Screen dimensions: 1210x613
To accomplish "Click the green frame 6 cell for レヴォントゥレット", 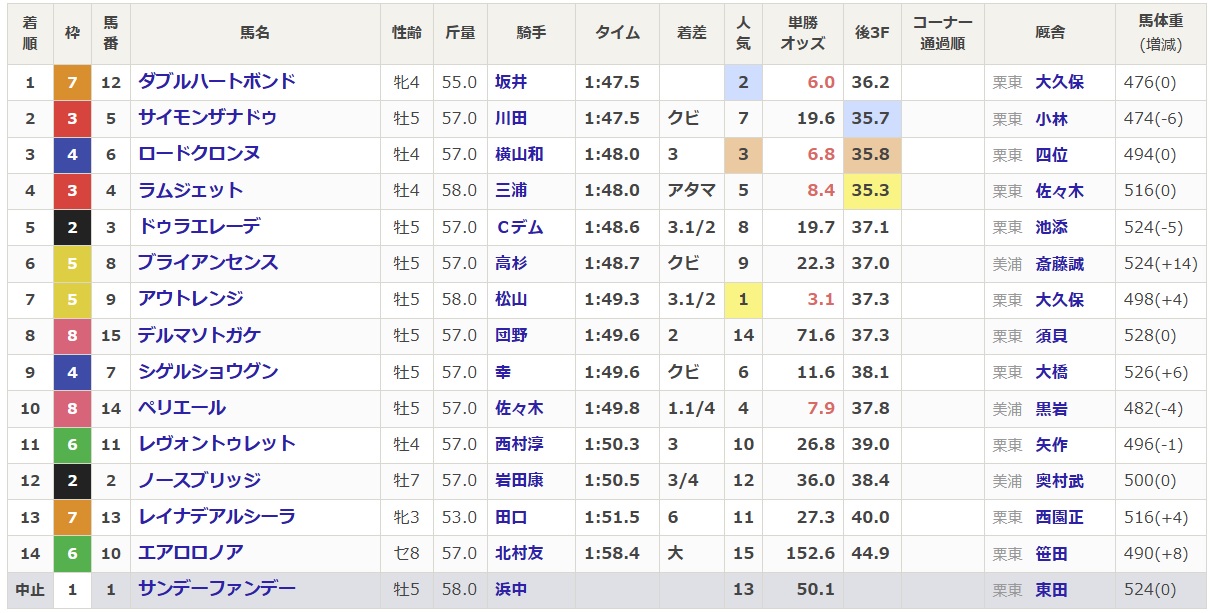I will coord(72,444).
